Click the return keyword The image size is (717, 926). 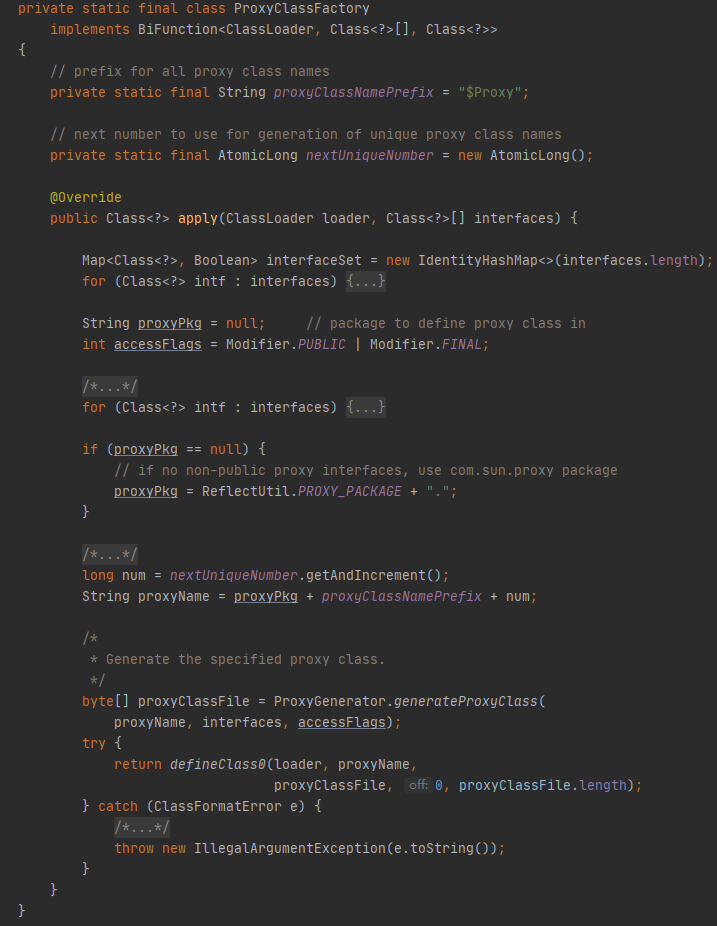tap(138, 764)
